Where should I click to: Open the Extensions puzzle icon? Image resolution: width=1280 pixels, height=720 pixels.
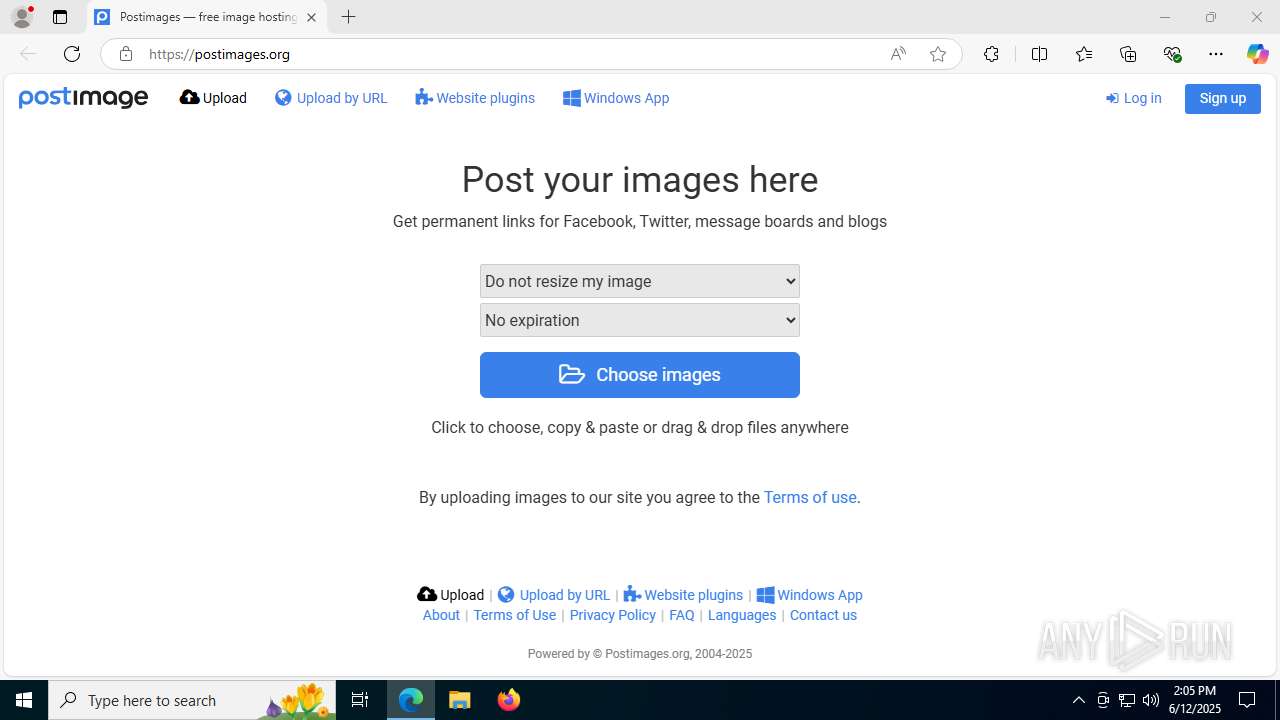(991, 54)
